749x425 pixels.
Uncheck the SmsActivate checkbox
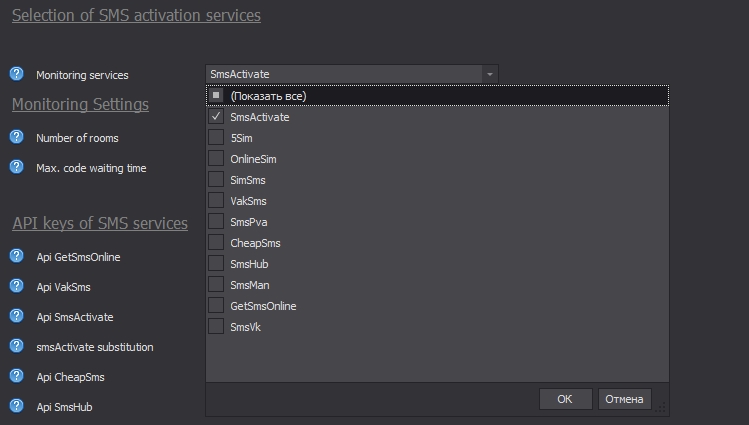(x=216, y=117)
